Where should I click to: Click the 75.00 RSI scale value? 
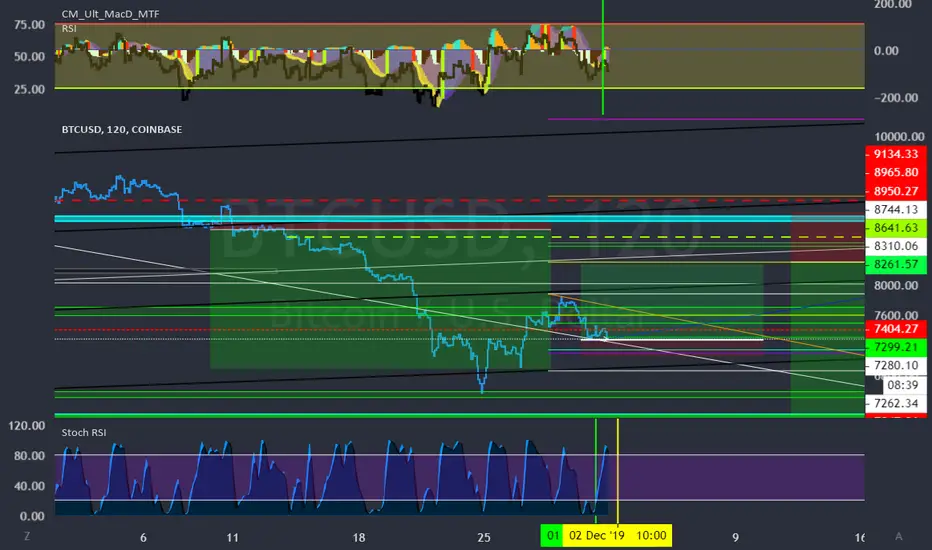[x=29, y=24]
